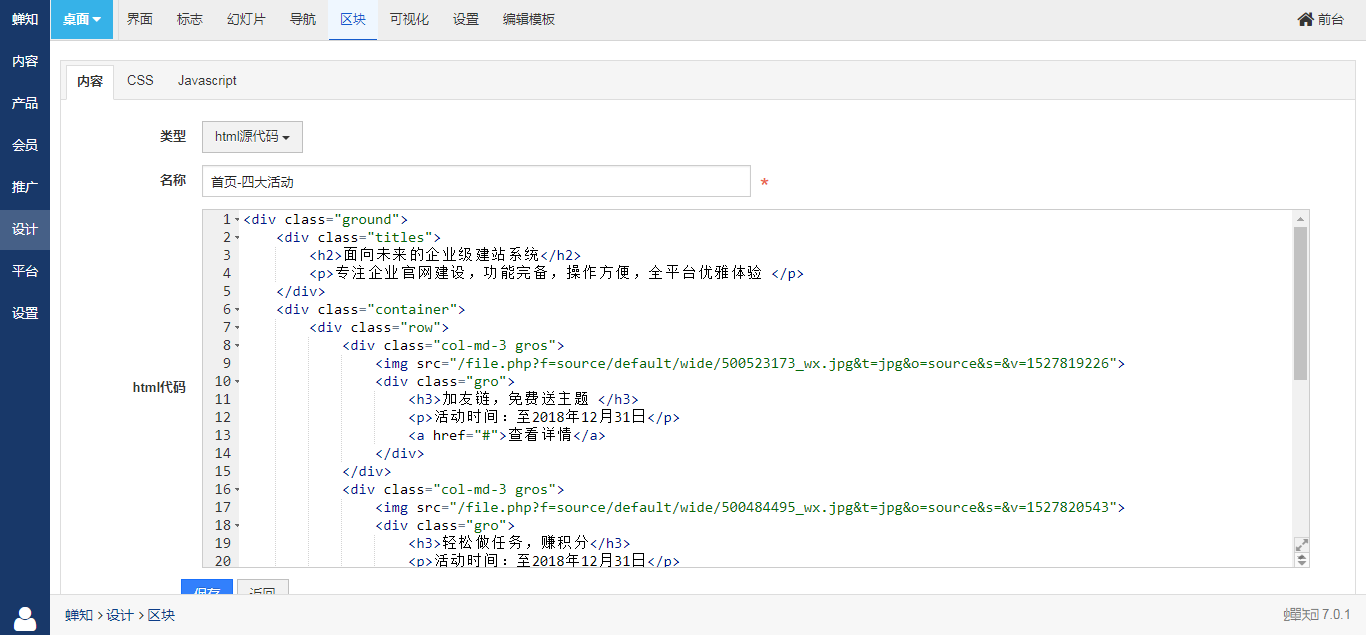Screen dimensions: 1366x635
Task: Switch to the CSS tab
Action: pyautogui.click(x=140, y=80)
